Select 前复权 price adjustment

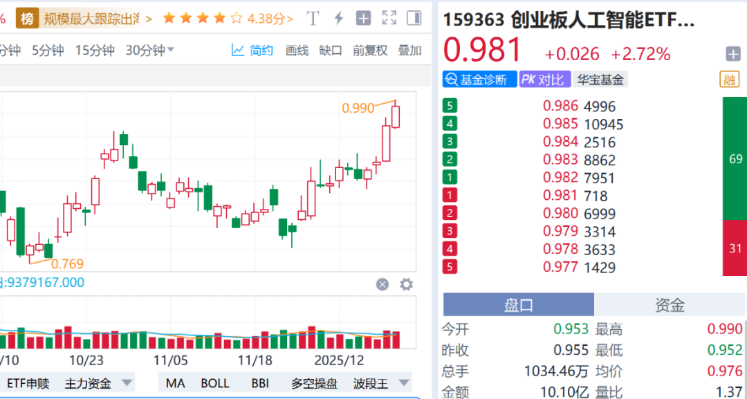(x=370, y=50)
